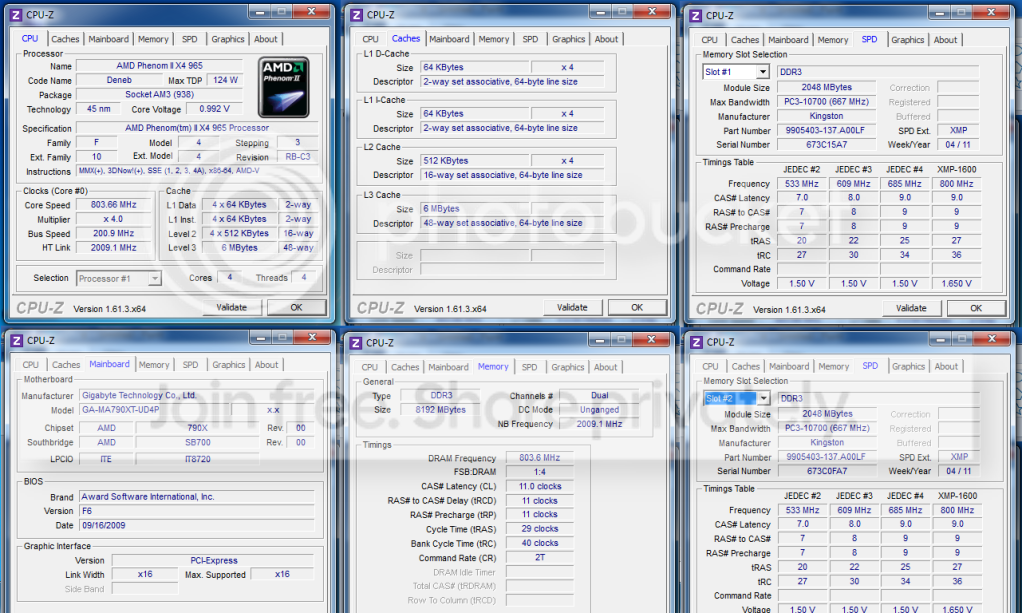
Task: Click the Core Speed value 803.66 MHz
Action: click(x=113, y=205)
